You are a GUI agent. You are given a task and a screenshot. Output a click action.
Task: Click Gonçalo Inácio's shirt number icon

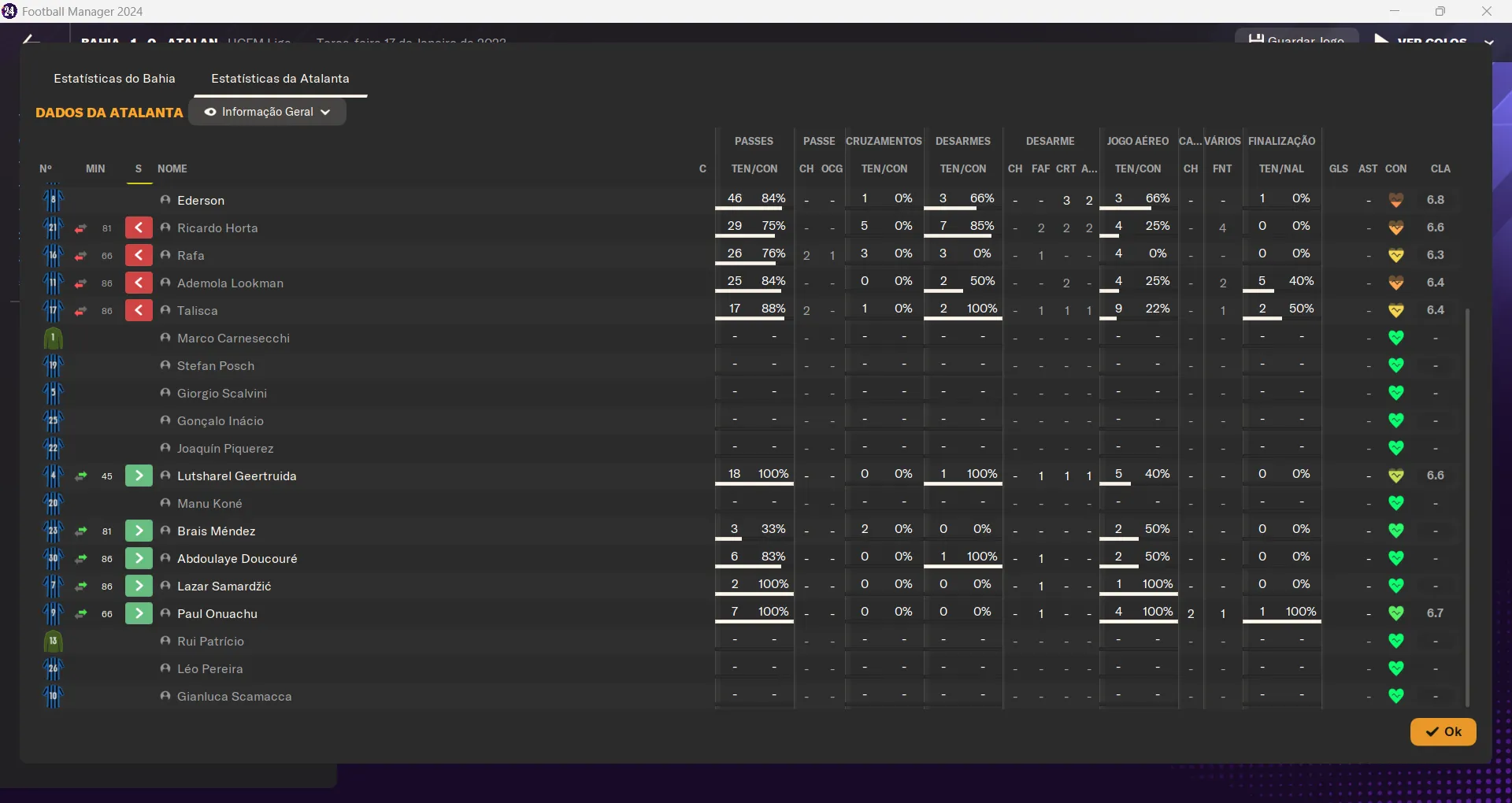(x=53, y=421)
